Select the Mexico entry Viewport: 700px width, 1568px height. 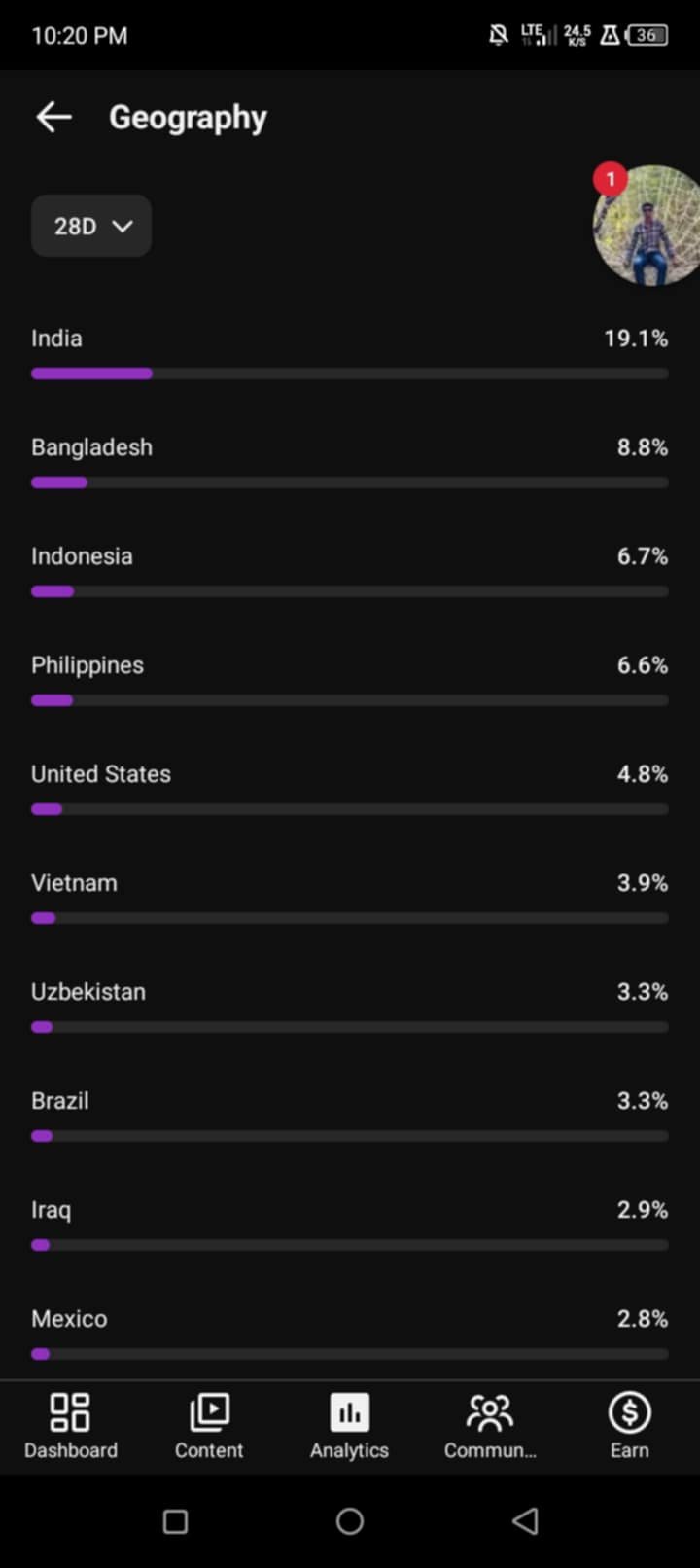pos(350,1335)
